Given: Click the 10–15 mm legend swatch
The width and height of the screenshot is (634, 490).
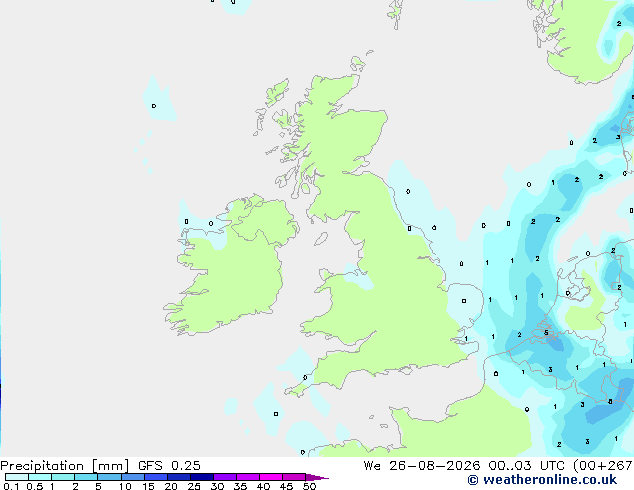Looking at the screenshot, I should tap(133, 477).
